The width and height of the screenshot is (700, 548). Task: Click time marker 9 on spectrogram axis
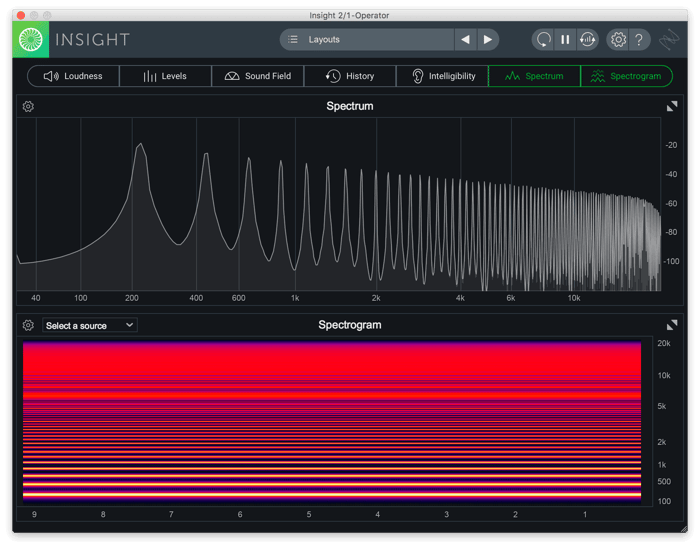tap(34, 515)
